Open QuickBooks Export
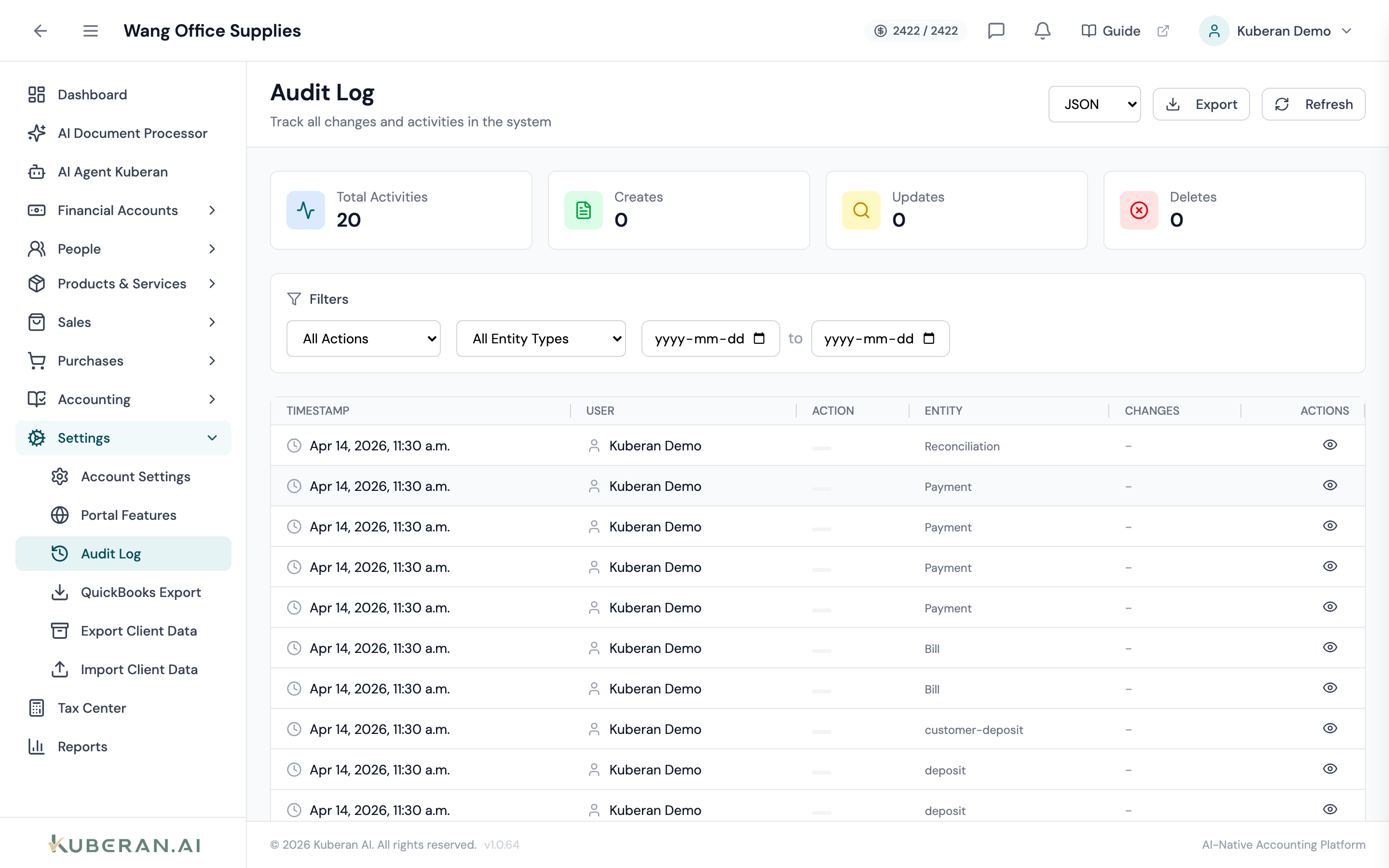 pyautogui.click(x=123, y=593)
